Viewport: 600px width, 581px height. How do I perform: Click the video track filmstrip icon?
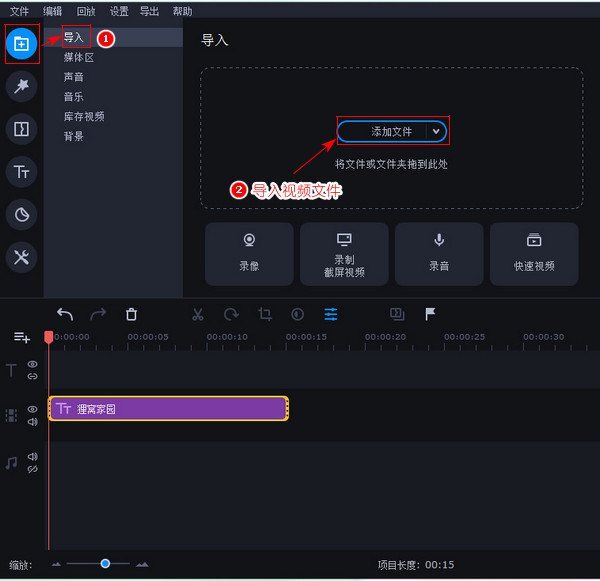click(x=11, y=415)
